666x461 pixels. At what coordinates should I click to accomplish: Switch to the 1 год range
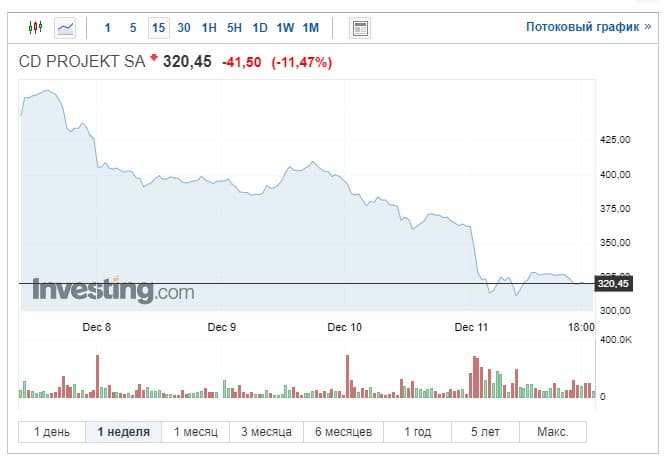[418, 432]
